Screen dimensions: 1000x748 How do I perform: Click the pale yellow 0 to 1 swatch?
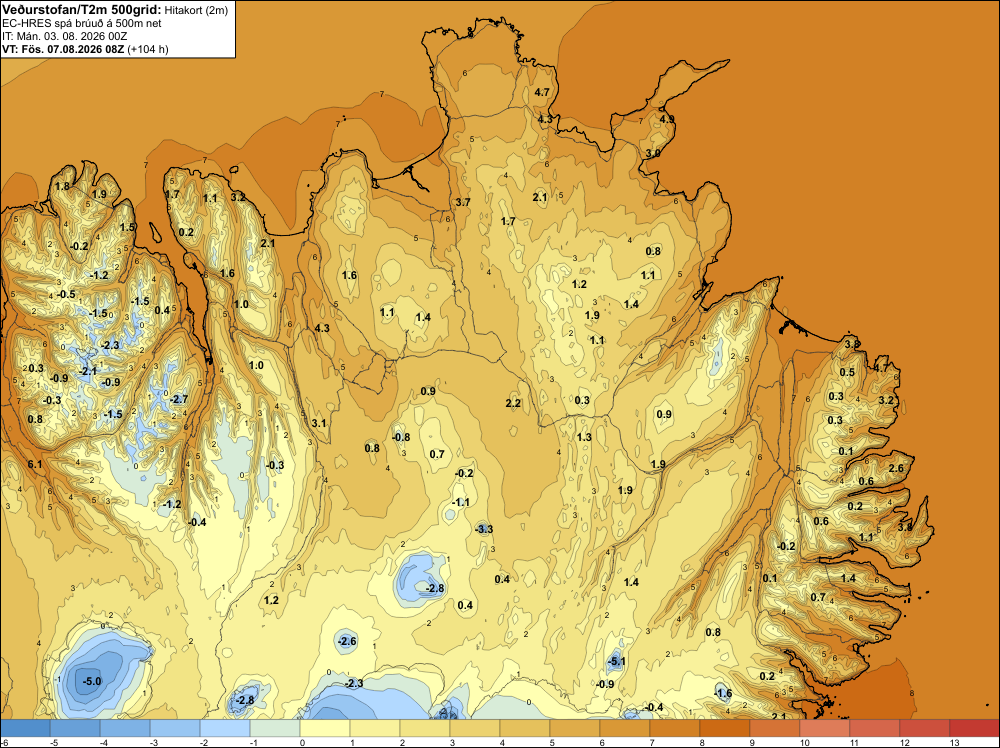coord(325,728)
